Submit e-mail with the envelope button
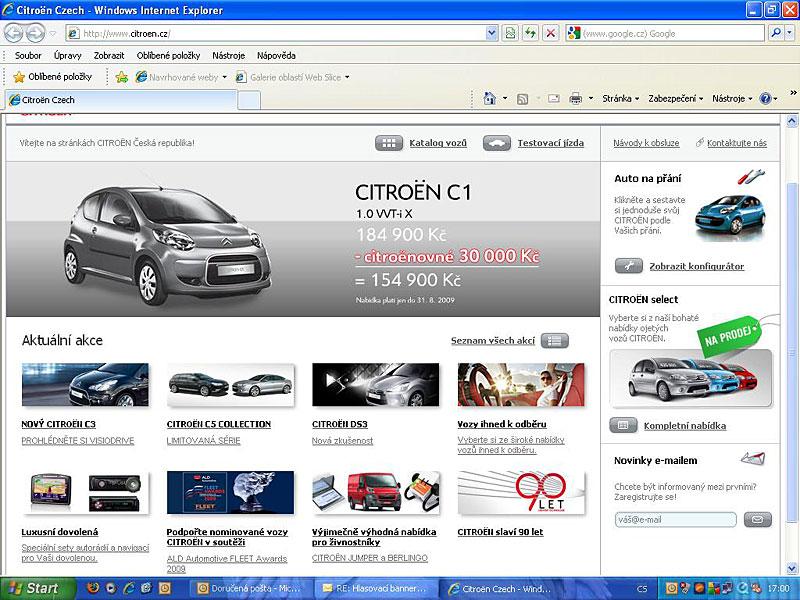Screen dimensions: 800x600 pos(758,519)
